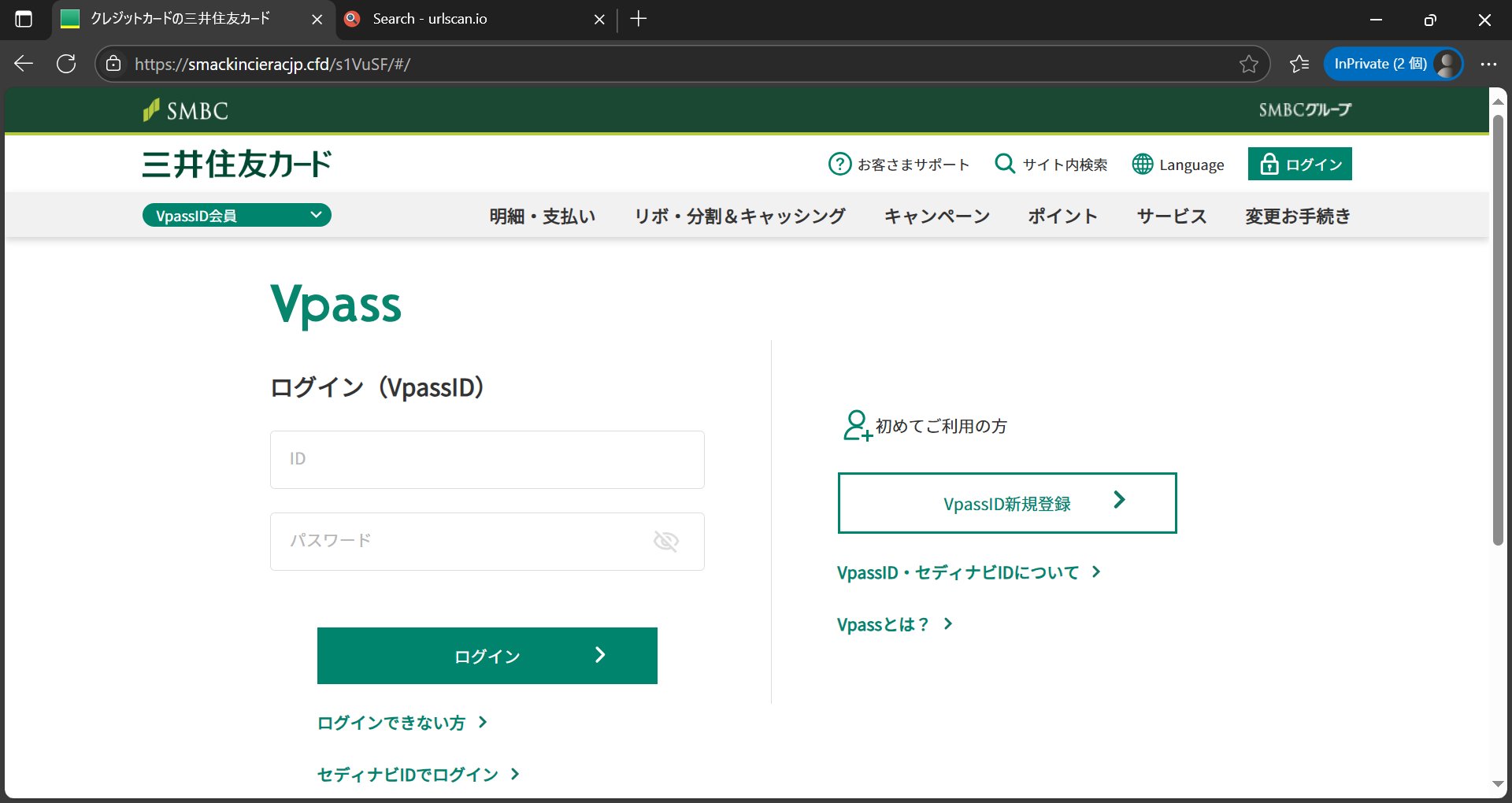Viewport: 1512px width, 803px height.
Task: Open the 変更お手続き menu
Action: pos(1298,216)
